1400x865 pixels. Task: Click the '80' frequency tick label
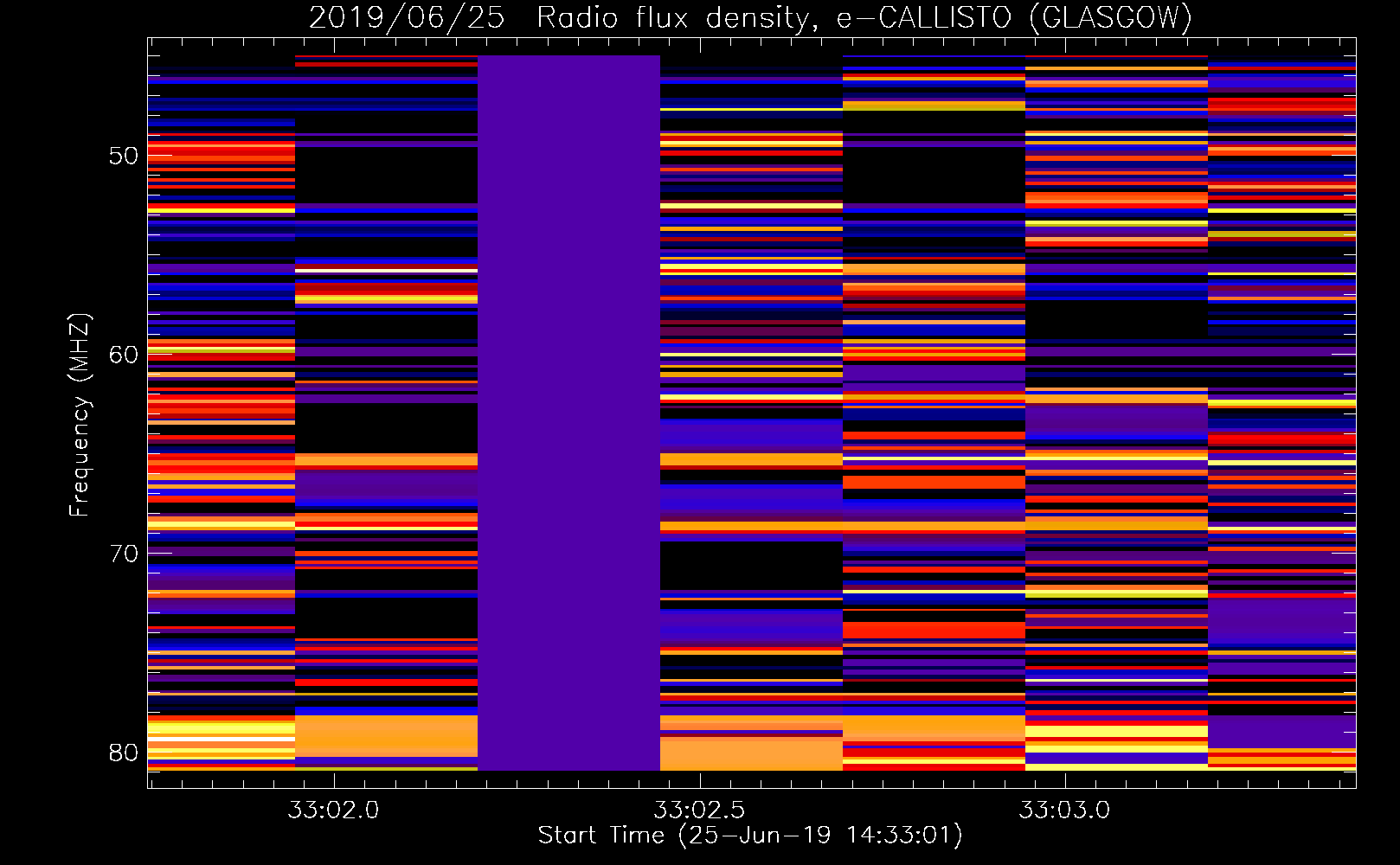click(x=124, y=753)
